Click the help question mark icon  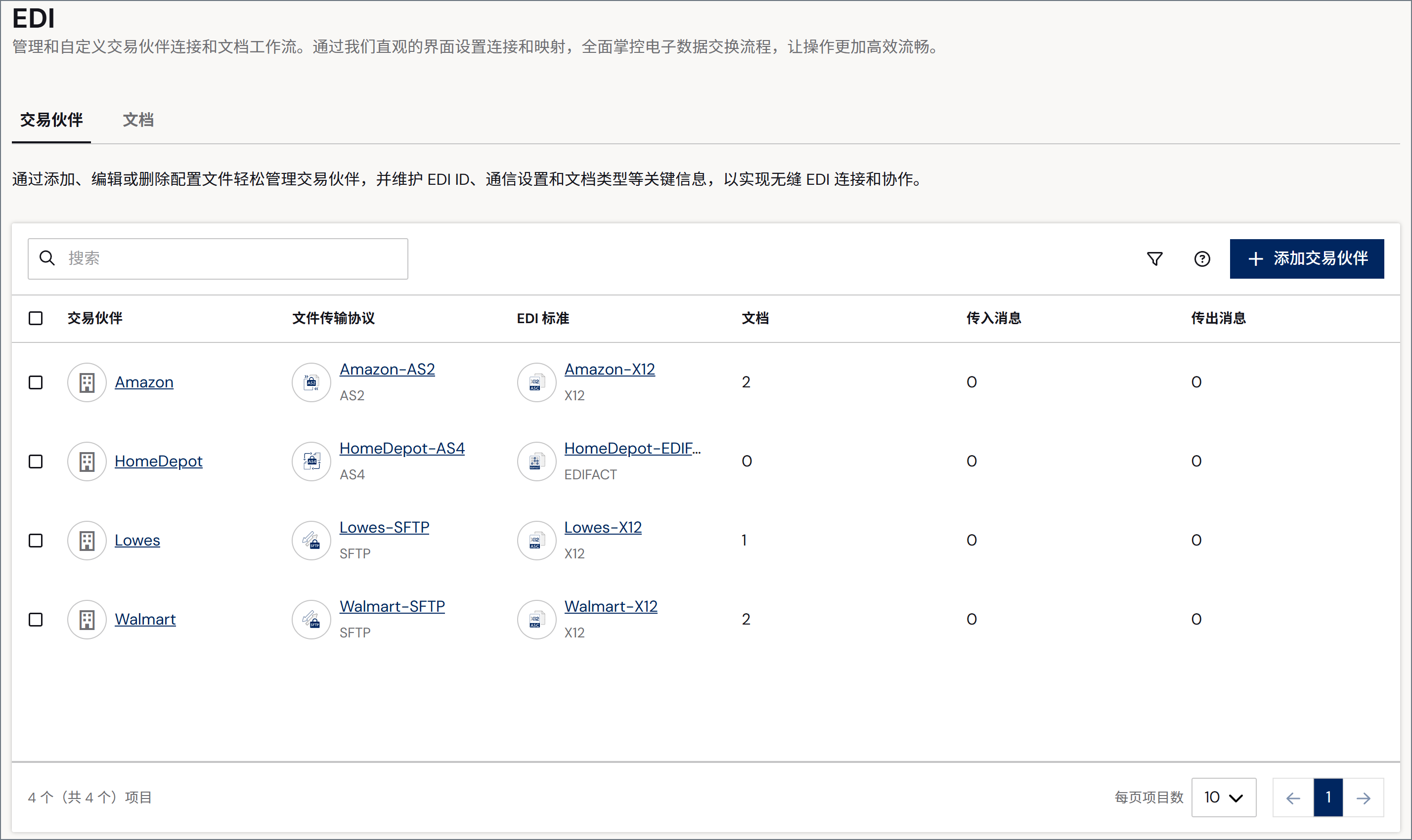tap(1202, 259)
